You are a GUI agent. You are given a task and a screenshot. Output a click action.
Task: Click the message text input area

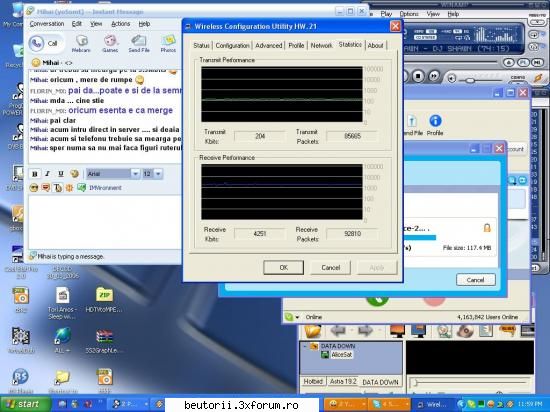point(105,222)
